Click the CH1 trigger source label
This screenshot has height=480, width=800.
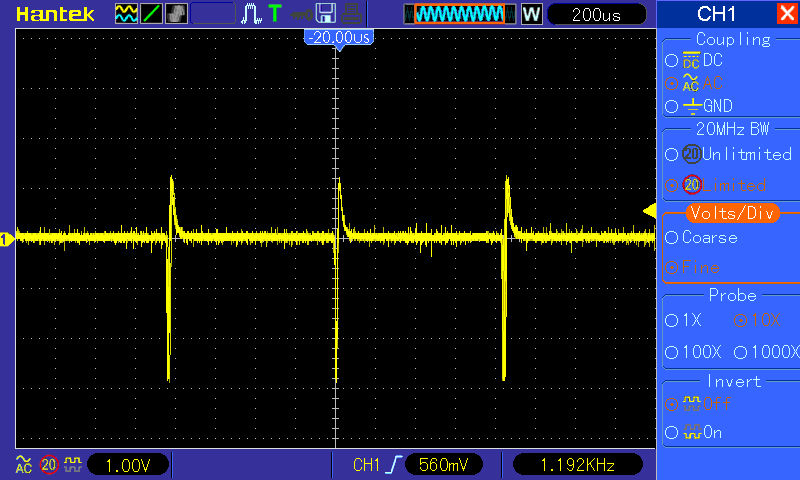click(x=366, y=465)
